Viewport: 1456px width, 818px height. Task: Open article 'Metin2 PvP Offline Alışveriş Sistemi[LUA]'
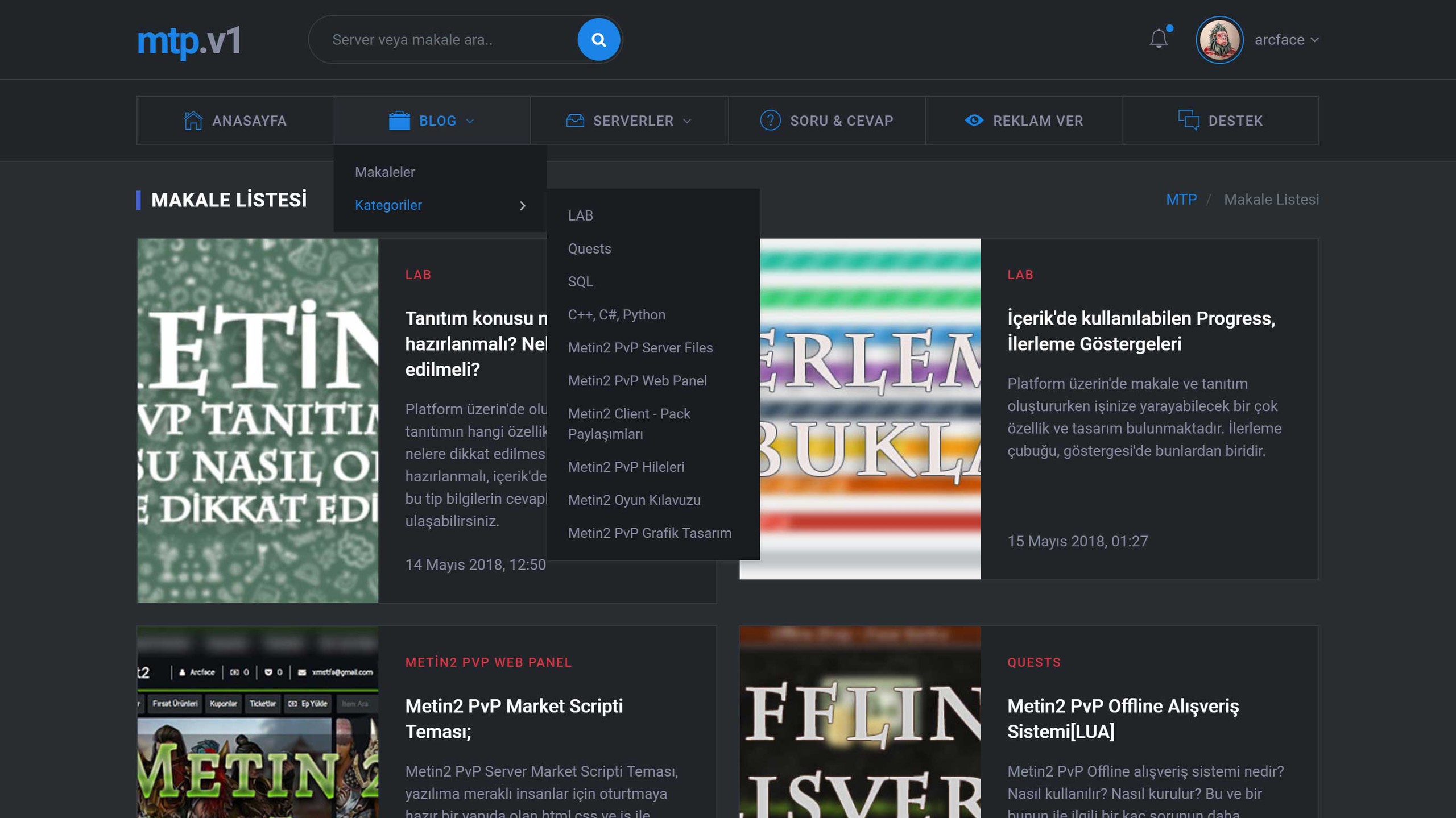pos(1123,719)
